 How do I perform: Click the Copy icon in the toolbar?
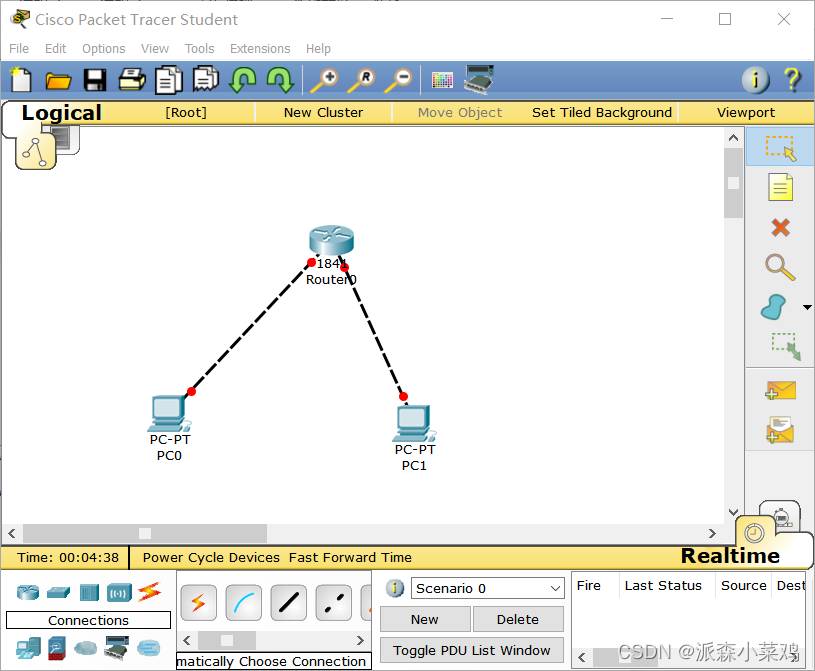(169, 80)
